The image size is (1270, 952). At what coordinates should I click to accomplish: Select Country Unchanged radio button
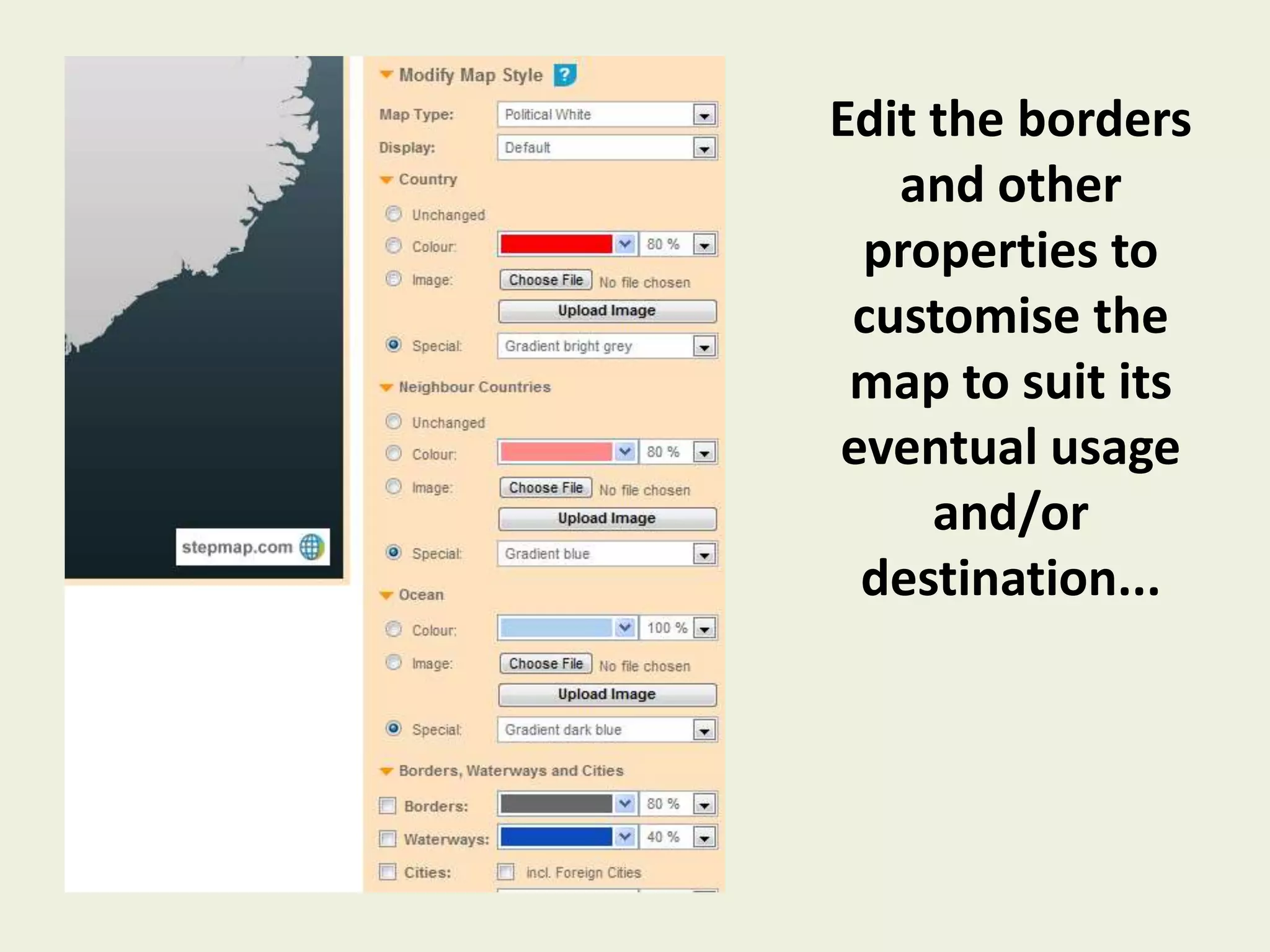point(393,214)
